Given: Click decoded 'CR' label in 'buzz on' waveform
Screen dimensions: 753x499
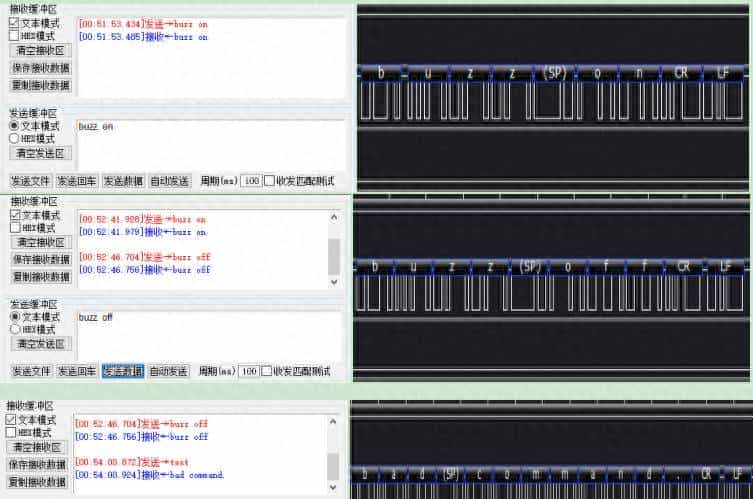Looking at the screenshot, I should coord(680,73).
